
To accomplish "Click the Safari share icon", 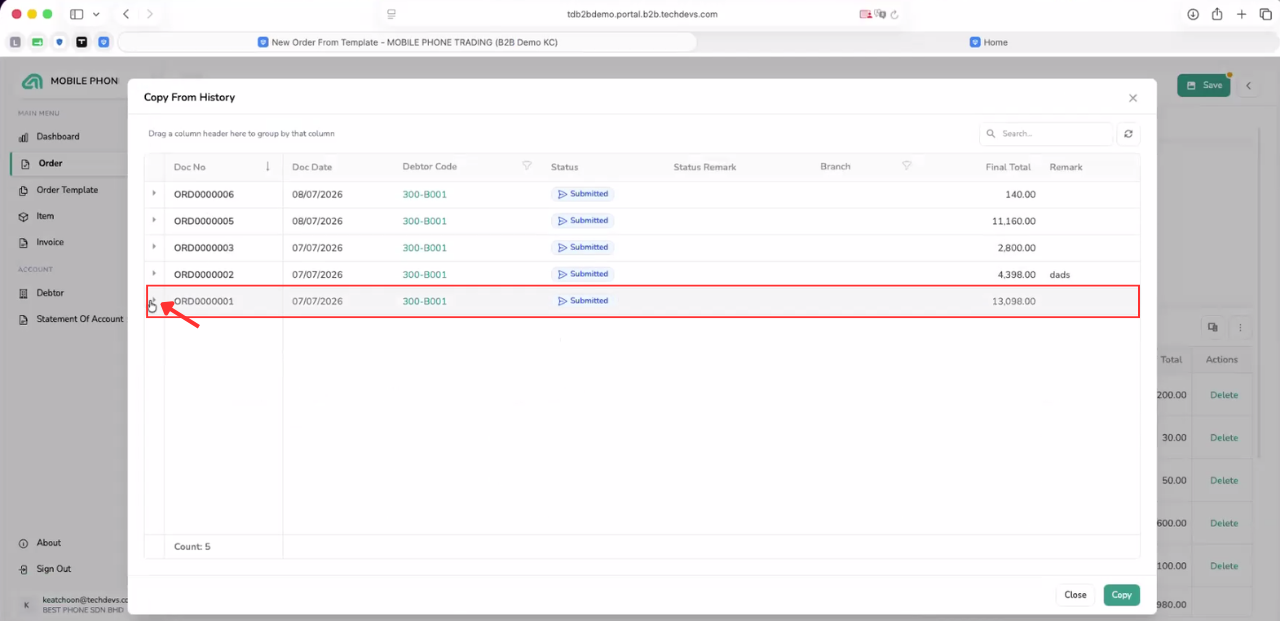I will click(1217, 14).
